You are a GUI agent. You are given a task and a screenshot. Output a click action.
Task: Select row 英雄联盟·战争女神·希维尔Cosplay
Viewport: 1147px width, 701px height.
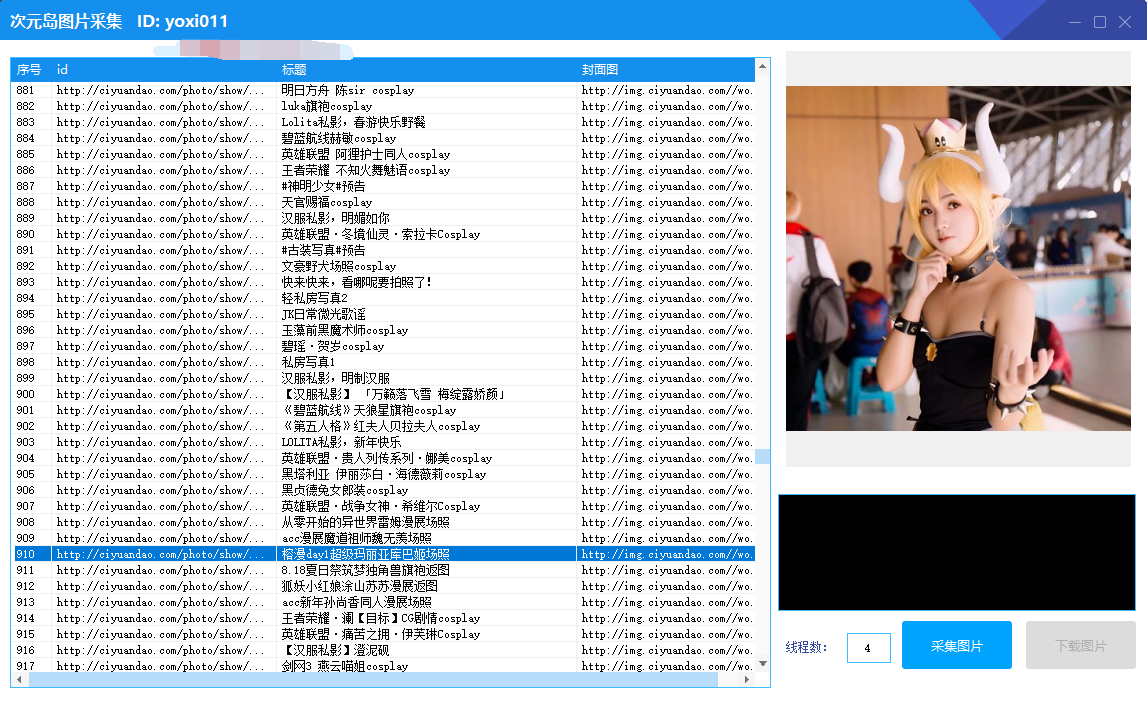(x=383, y=506)
